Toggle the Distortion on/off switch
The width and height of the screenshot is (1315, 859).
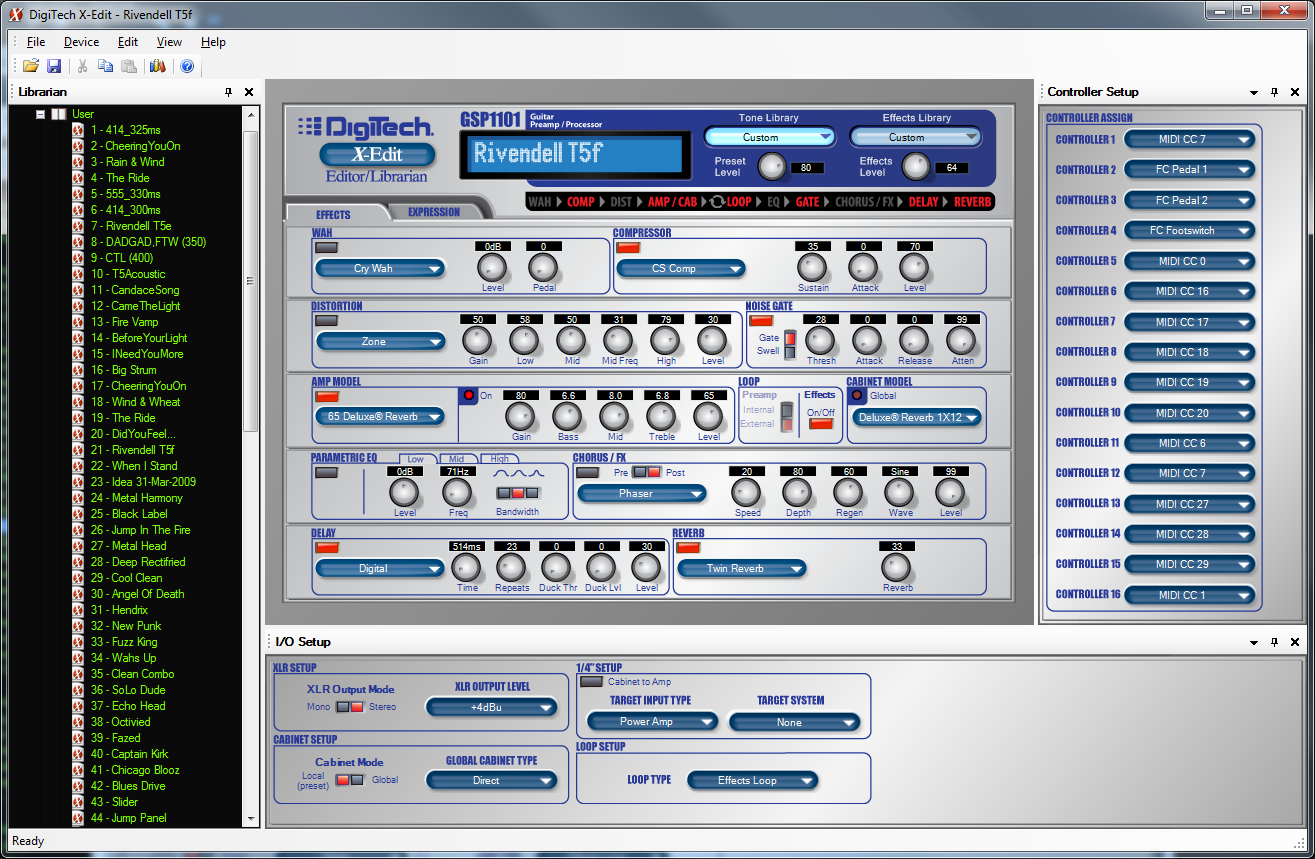click(326, 321)
